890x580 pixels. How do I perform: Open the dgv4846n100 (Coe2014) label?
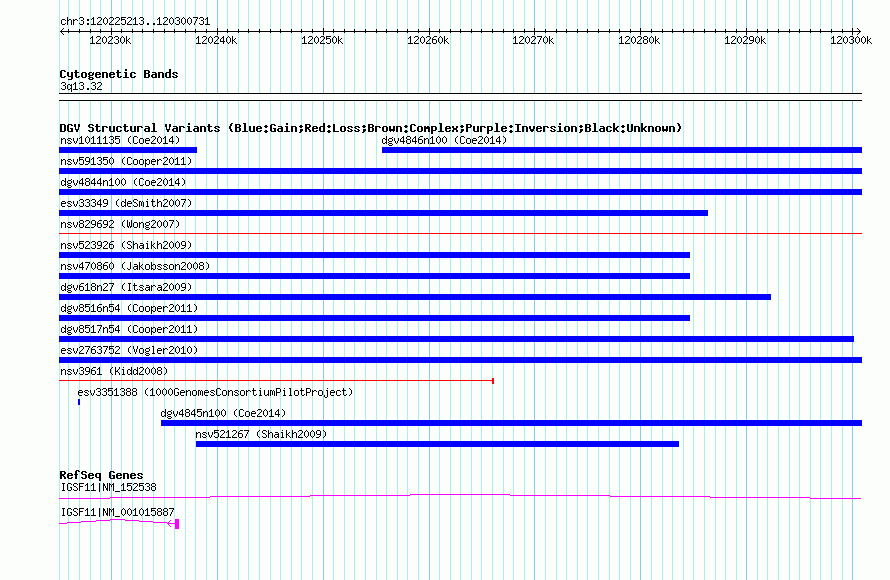444,140
